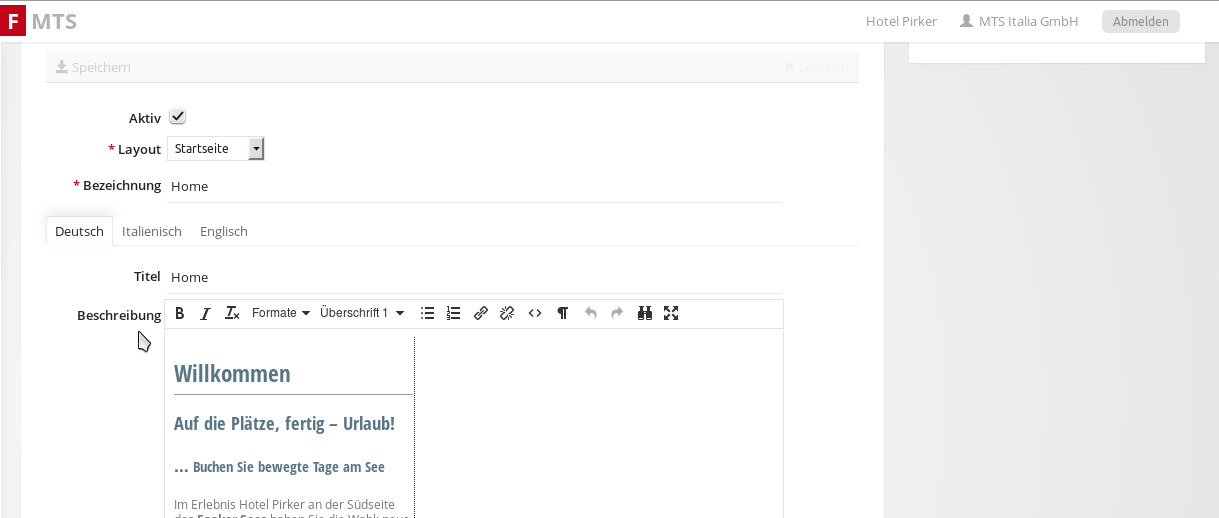Toggle fullscreen editor mode
Image resolution: width=1219 pixels, height=518 pixels.
click(x=671, y=313)
